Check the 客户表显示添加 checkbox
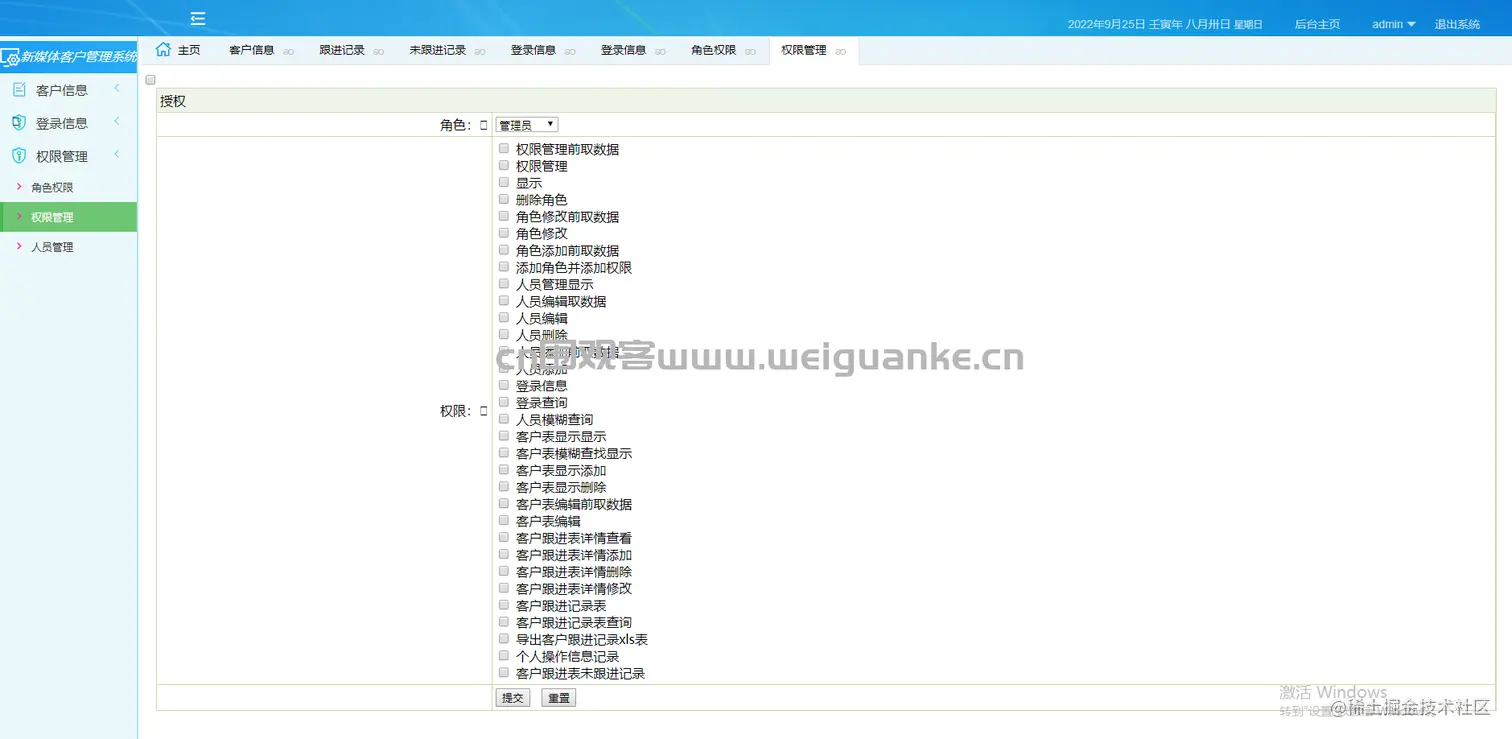Screen dimensions: 1512x739 coord(504,470)
